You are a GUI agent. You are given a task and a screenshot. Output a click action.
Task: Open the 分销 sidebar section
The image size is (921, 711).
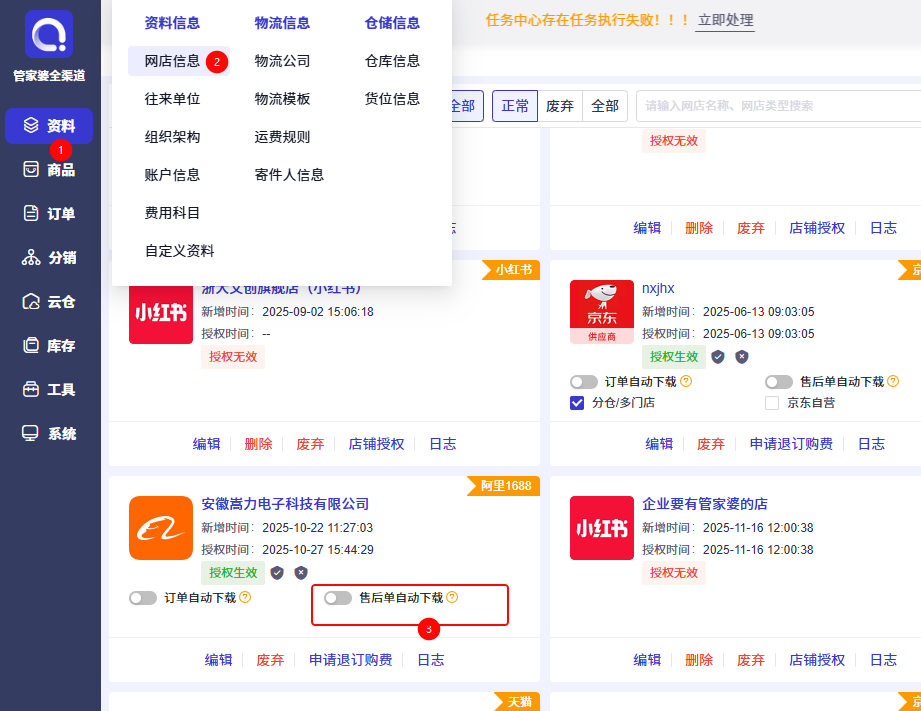[49, 257]
